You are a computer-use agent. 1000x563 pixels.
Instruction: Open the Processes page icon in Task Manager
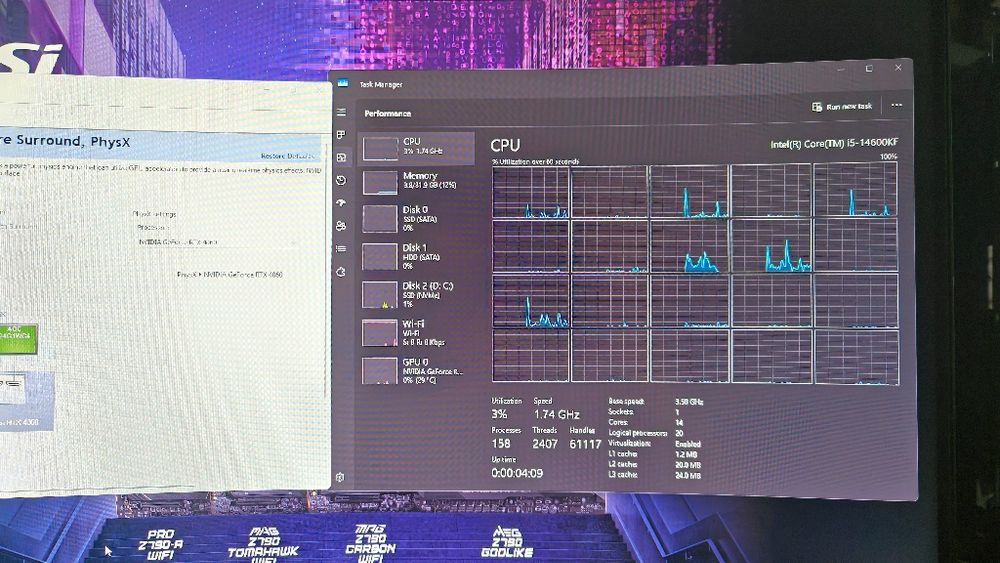pos(341,135)
